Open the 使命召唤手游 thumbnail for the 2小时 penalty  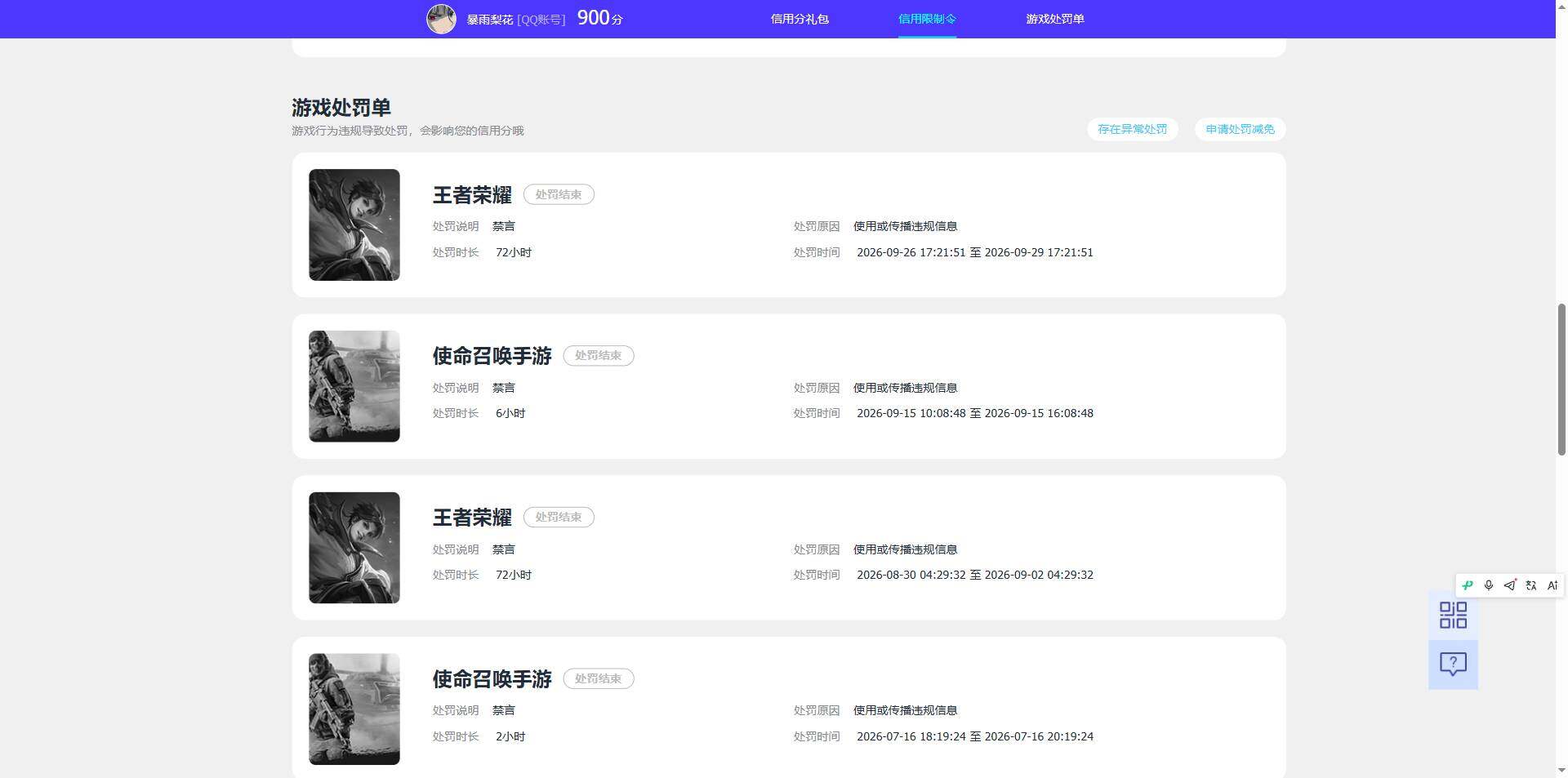click(354, 709)
